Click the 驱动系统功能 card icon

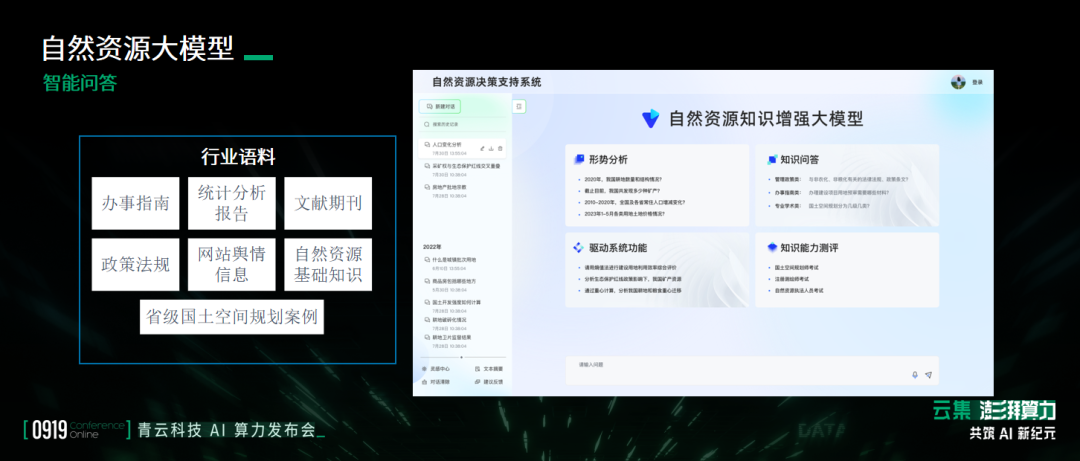click(x=579, y=247)
